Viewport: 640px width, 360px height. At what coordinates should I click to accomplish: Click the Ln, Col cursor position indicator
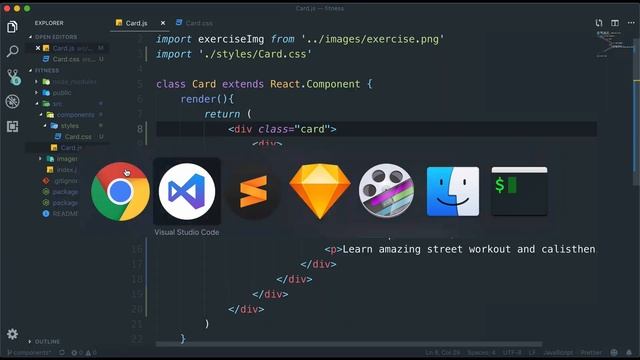pyautogui.click(x=442, y=352)
